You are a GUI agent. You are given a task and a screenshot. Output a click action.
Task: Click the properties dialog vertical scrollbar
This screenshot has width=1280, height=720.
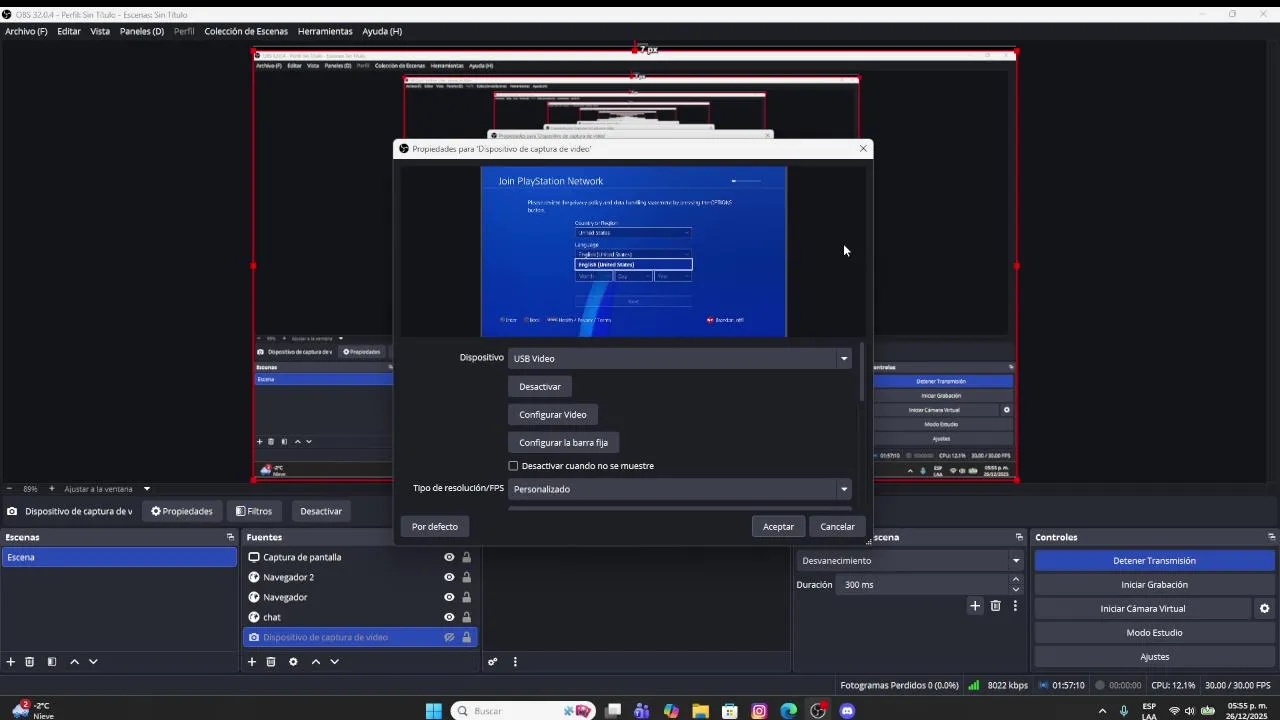861,372
